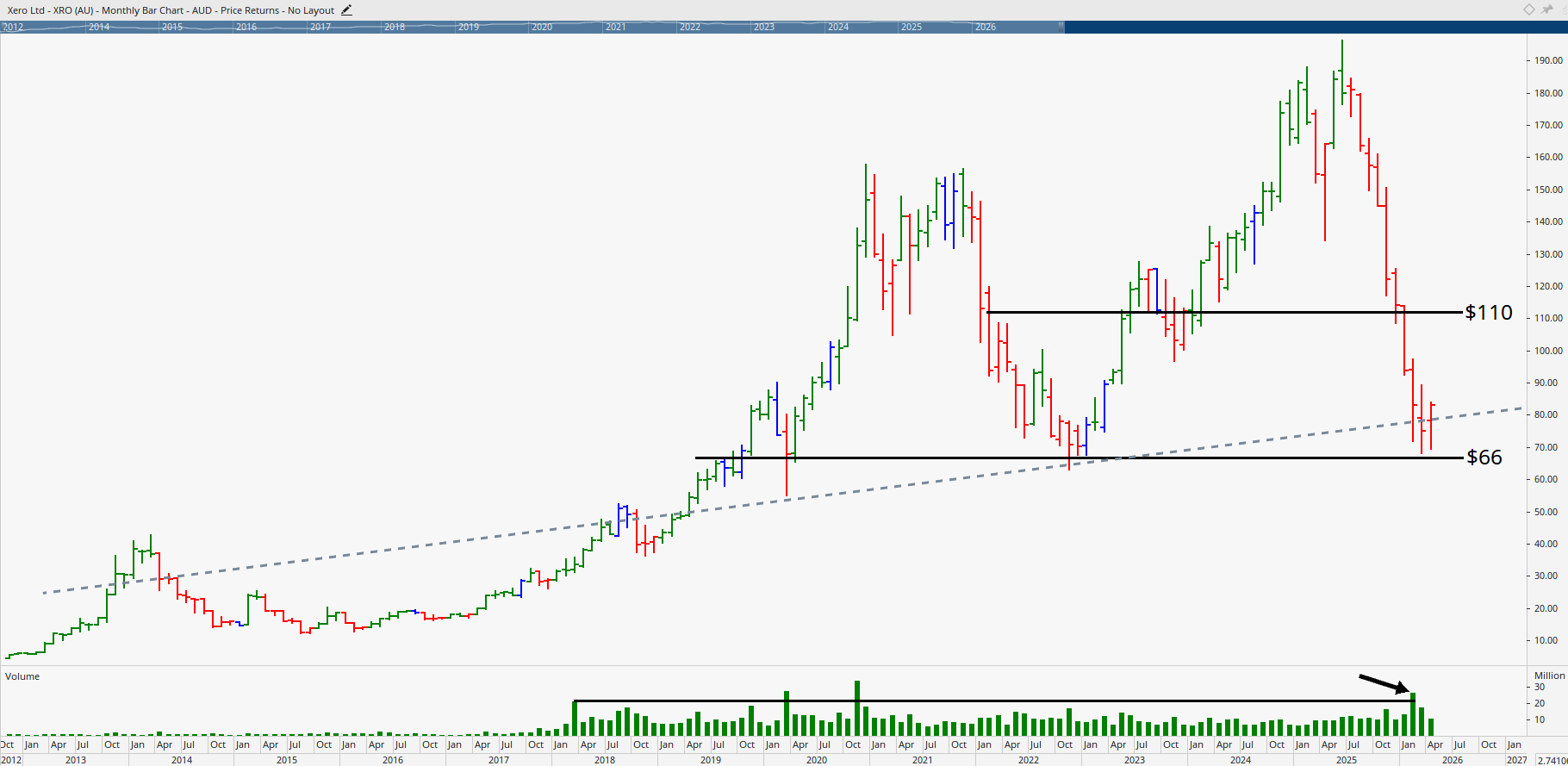The height and width of the screenshot is (766, 1568).
Task: Click the pin icon in the top-right corner
Action: click(1547, 9)
